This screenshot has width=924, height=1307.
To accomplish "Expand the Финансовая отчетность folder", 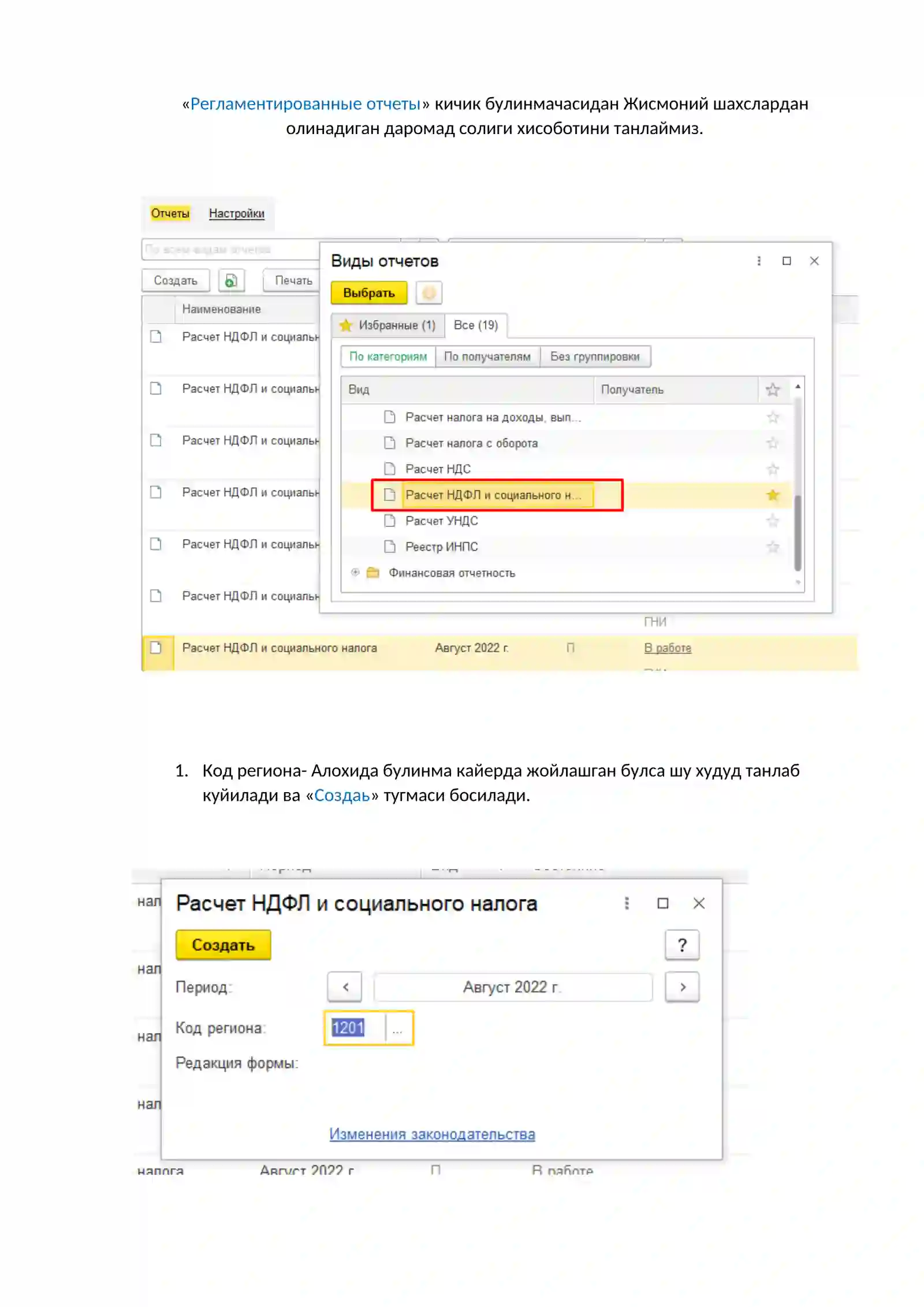I will [x=355, y=573].
